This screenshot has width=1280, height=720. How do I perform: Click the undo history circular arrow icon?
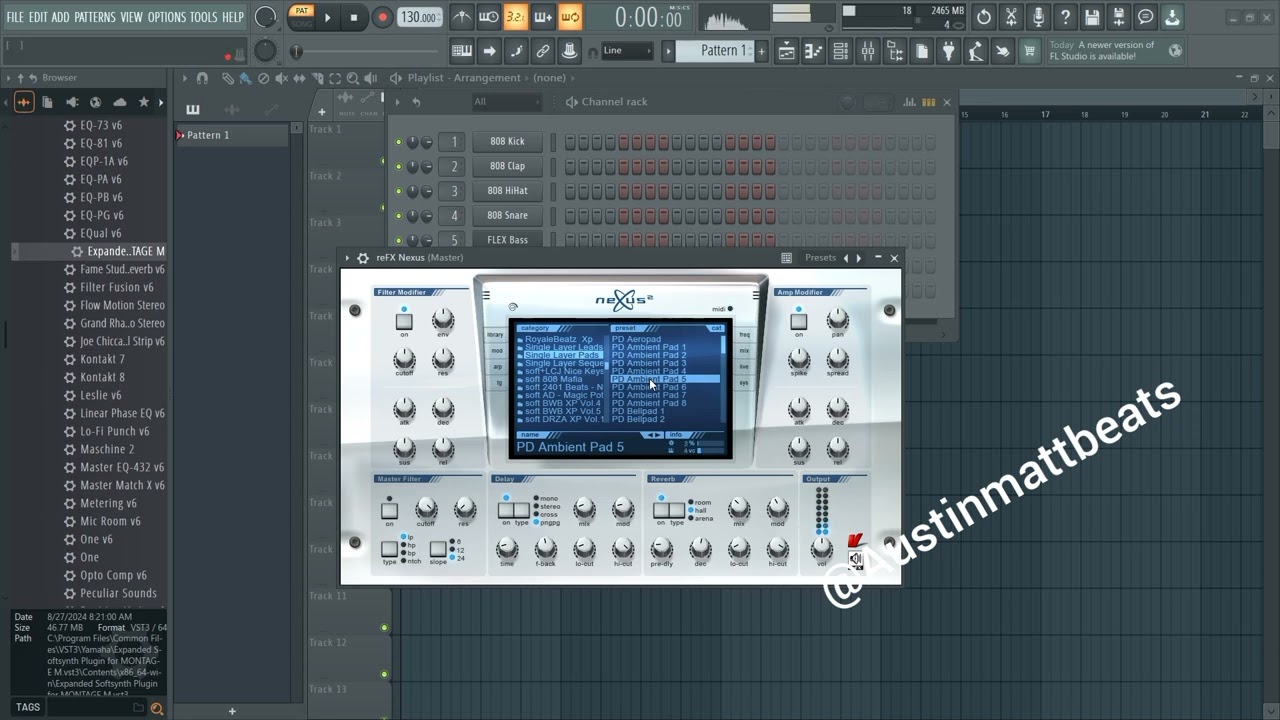tap(984, 17)
